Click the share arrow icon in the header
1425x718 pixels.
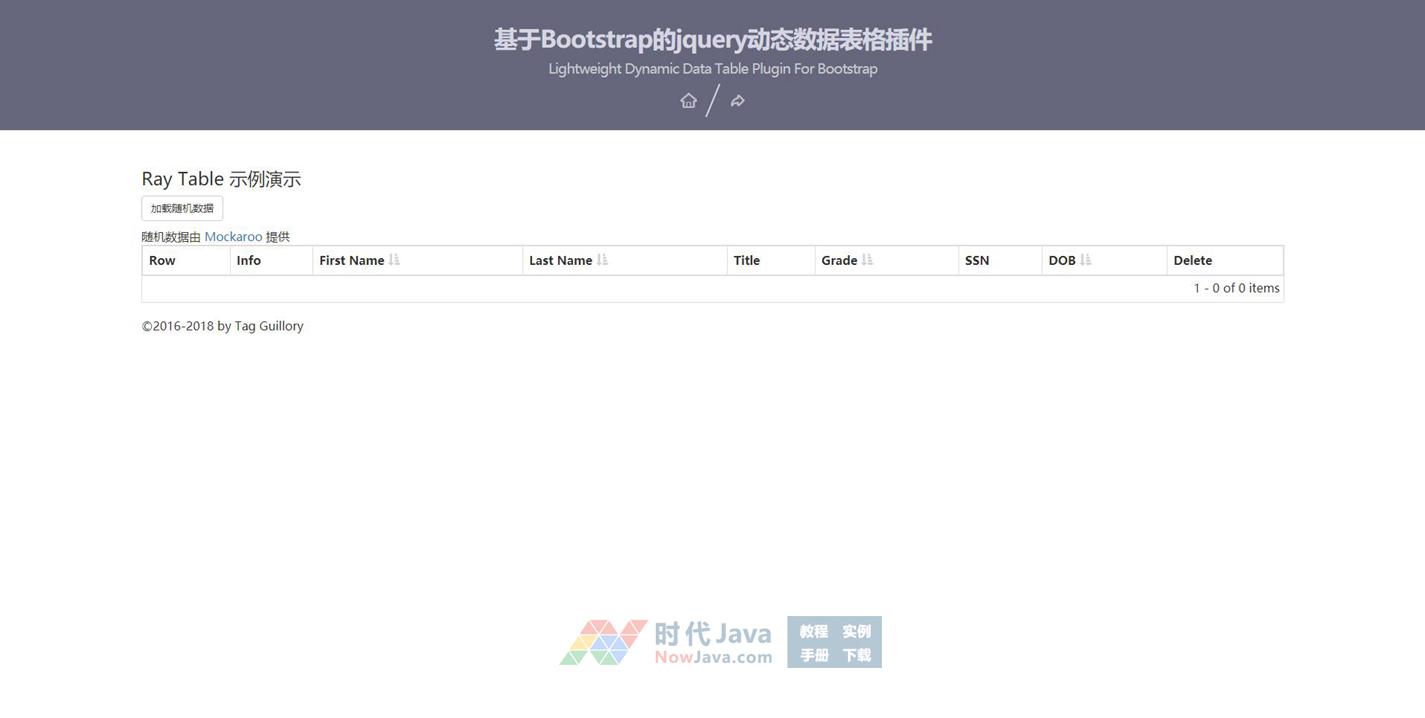737,100
